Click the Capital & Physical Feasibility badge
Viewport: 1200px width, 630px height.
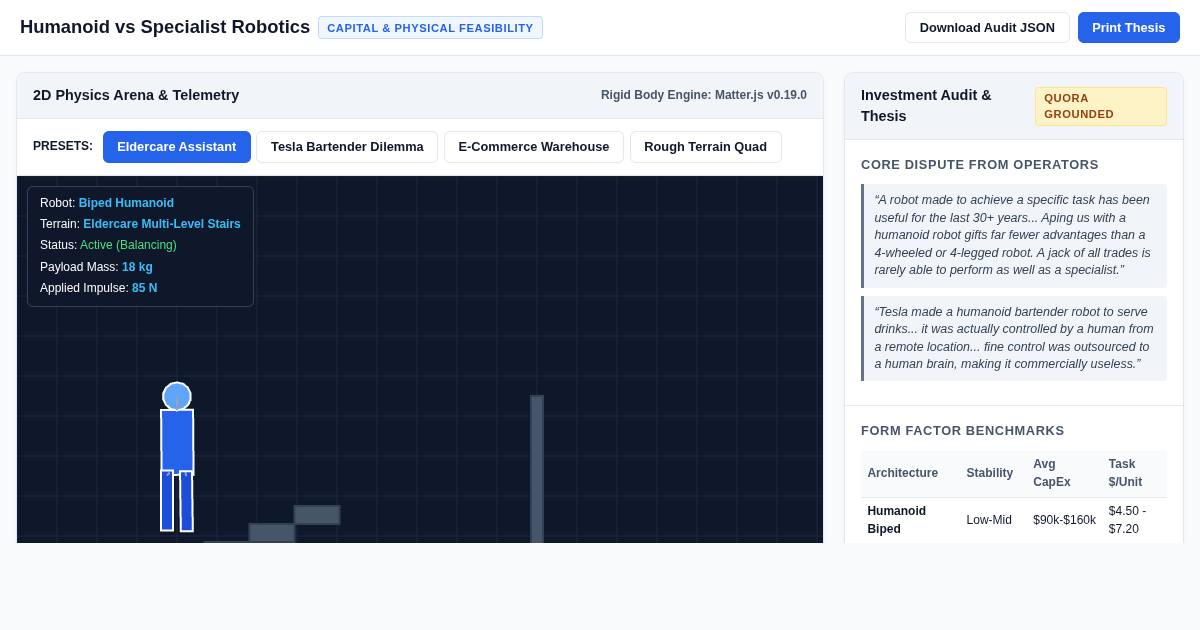click(430, 28)
